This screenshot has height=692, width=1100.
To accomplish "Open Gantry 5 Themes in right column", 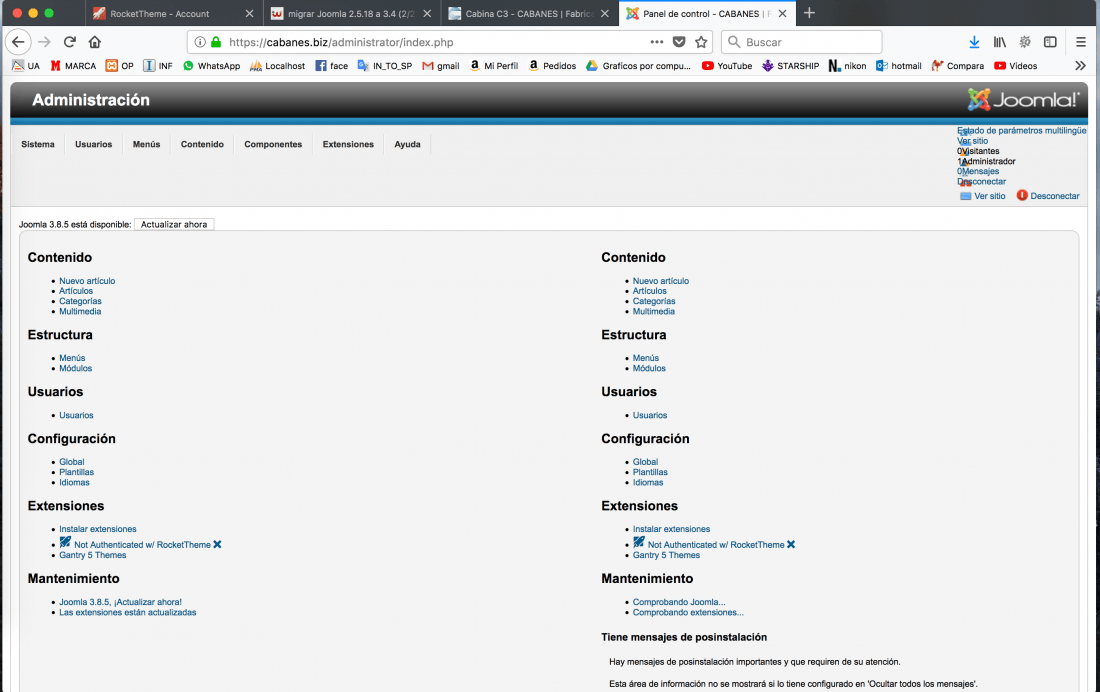I will pos(666,555).
